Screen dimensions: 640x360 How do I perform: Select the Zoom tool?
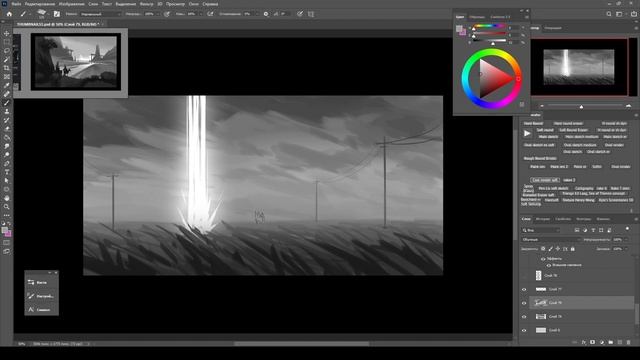point(7,207)
